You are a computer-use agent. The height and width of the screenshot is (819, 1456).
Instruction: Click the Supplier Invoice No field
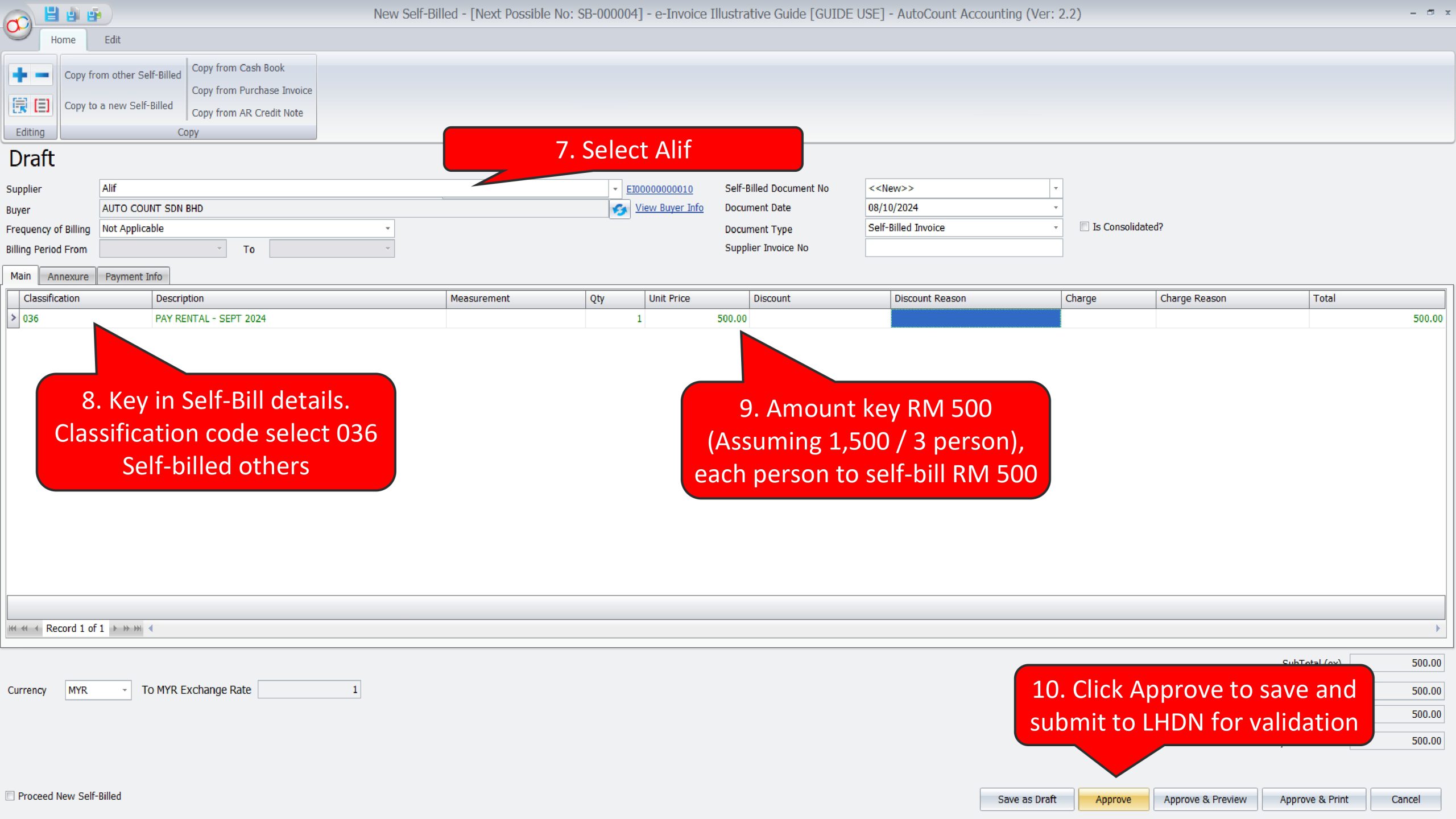[x=964, y=248]
